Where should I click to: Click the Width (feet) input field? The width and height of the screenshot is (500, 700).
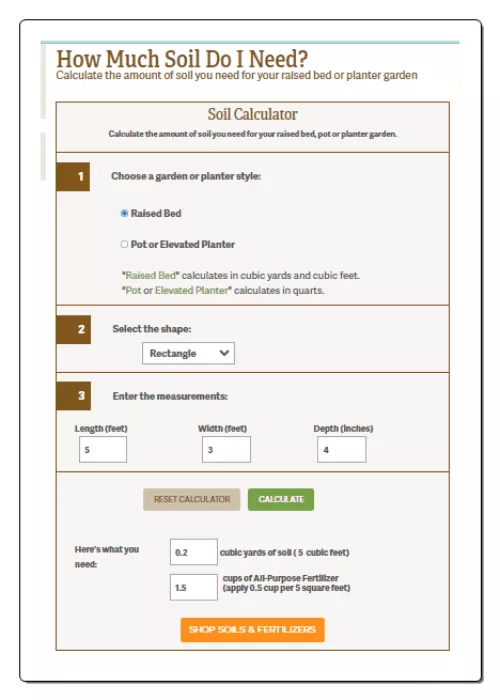click(226, 449)
